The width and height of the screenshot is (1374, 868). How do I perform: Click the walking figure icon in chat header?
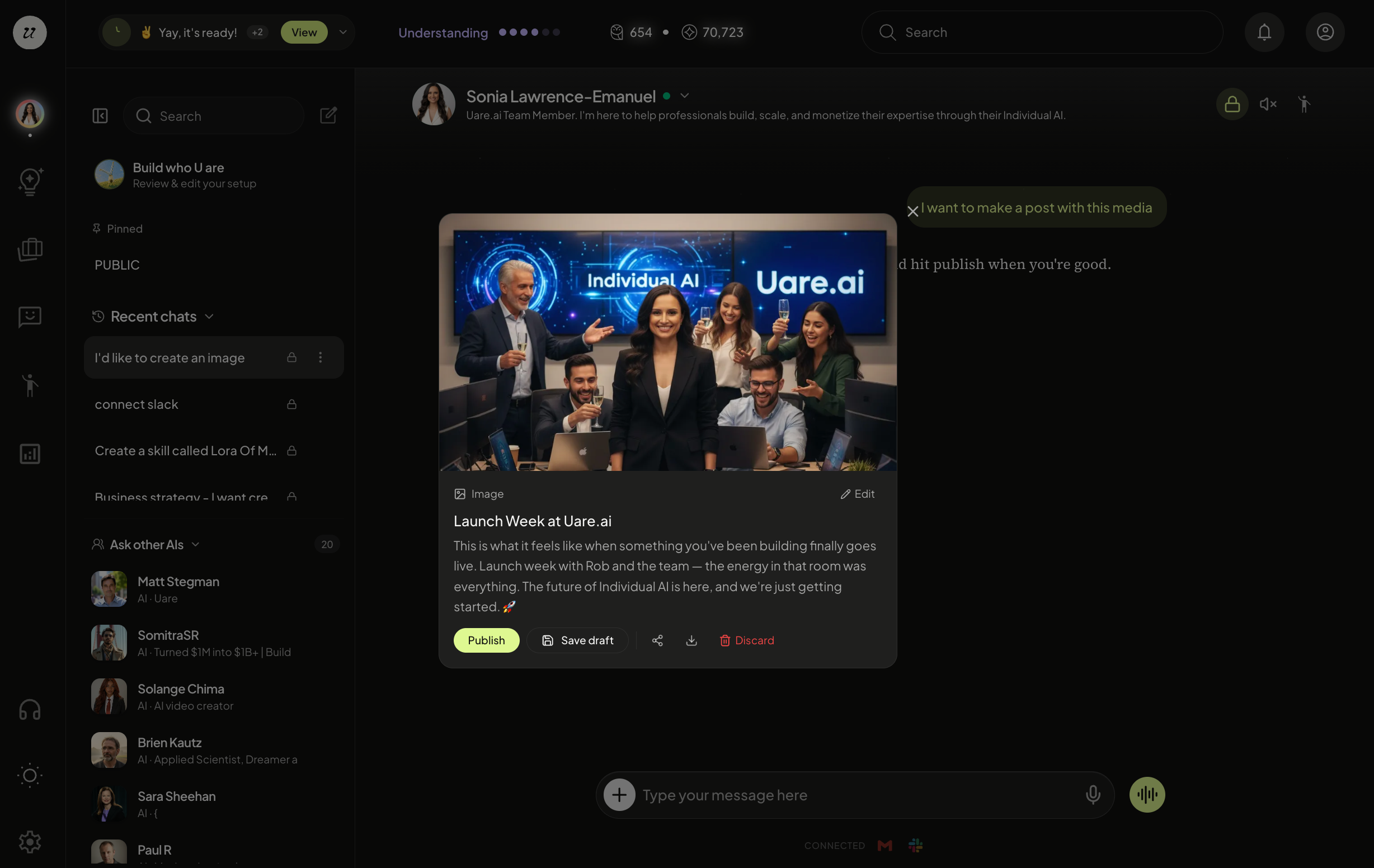click(x=1304, y=104)
